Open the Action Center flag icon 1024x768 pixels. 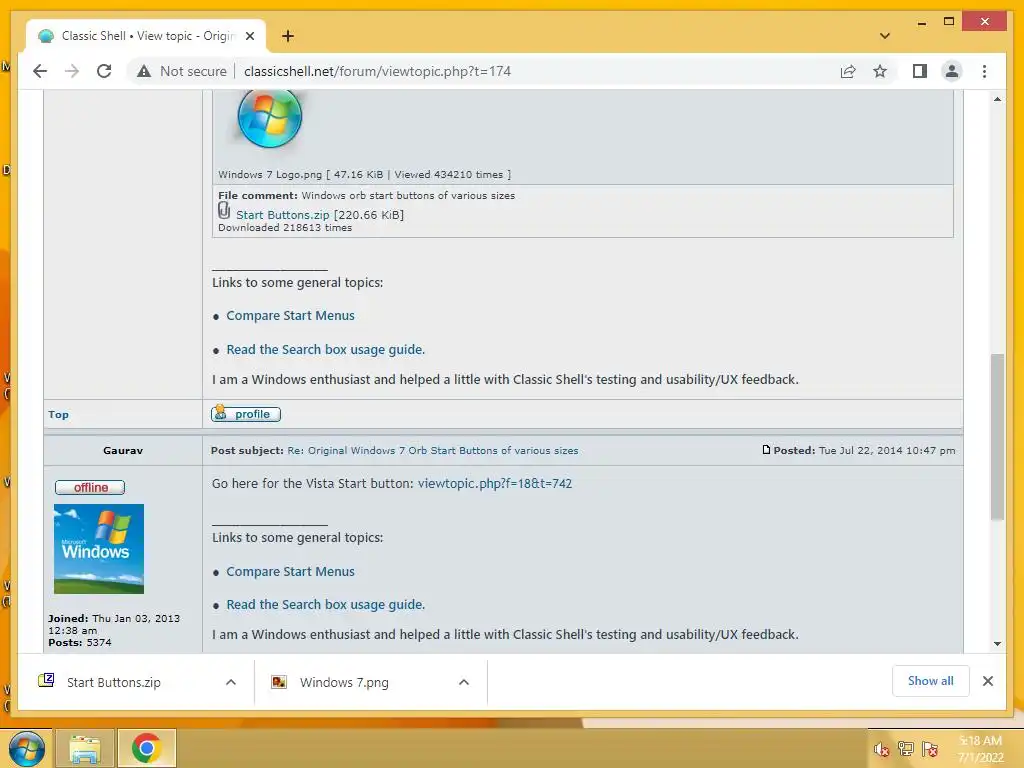pos(930,749)
